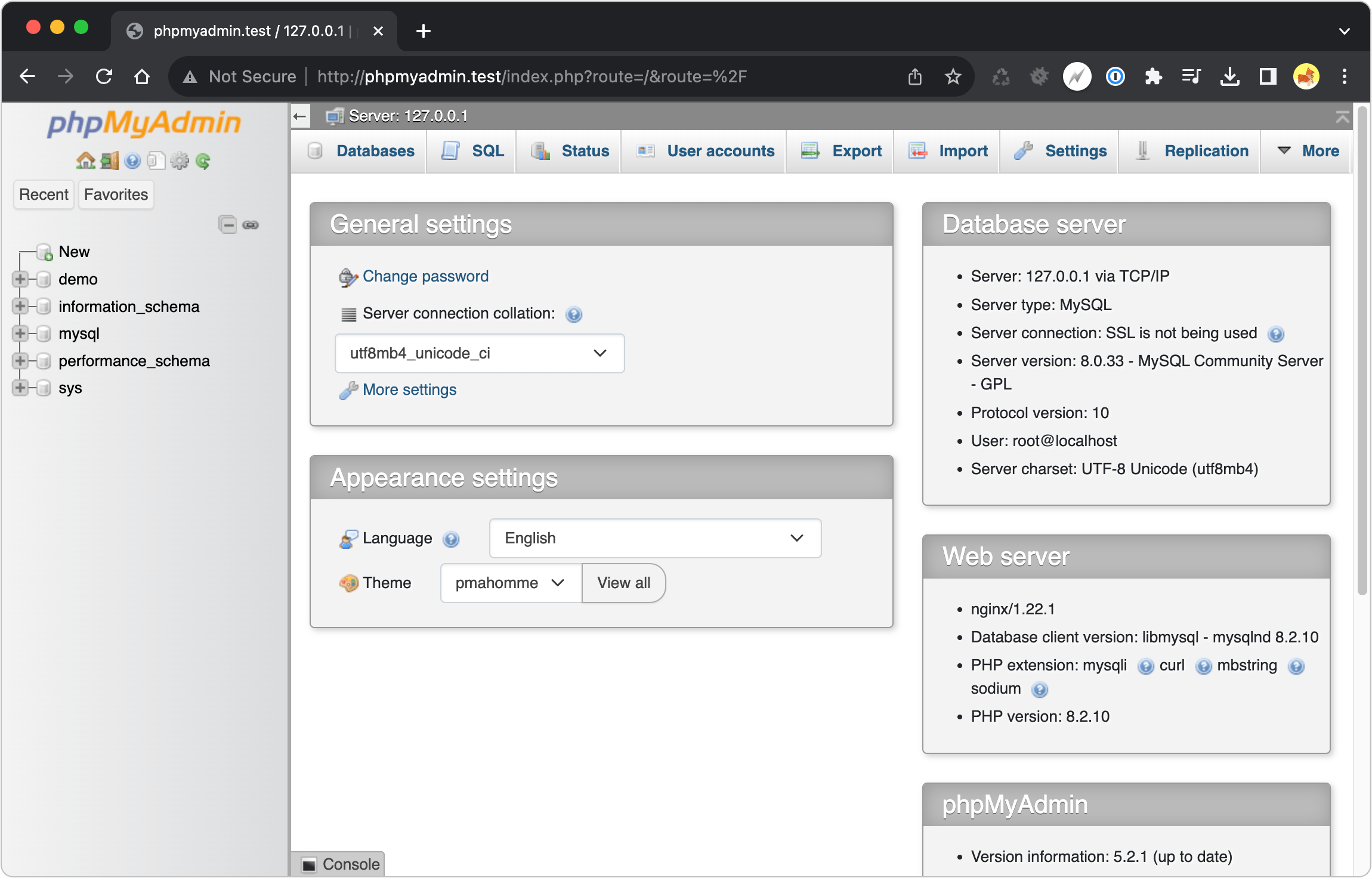1372x878 pixels.
Task: Click the hide navigation panel arrow
Action: [x=300, y=116]
